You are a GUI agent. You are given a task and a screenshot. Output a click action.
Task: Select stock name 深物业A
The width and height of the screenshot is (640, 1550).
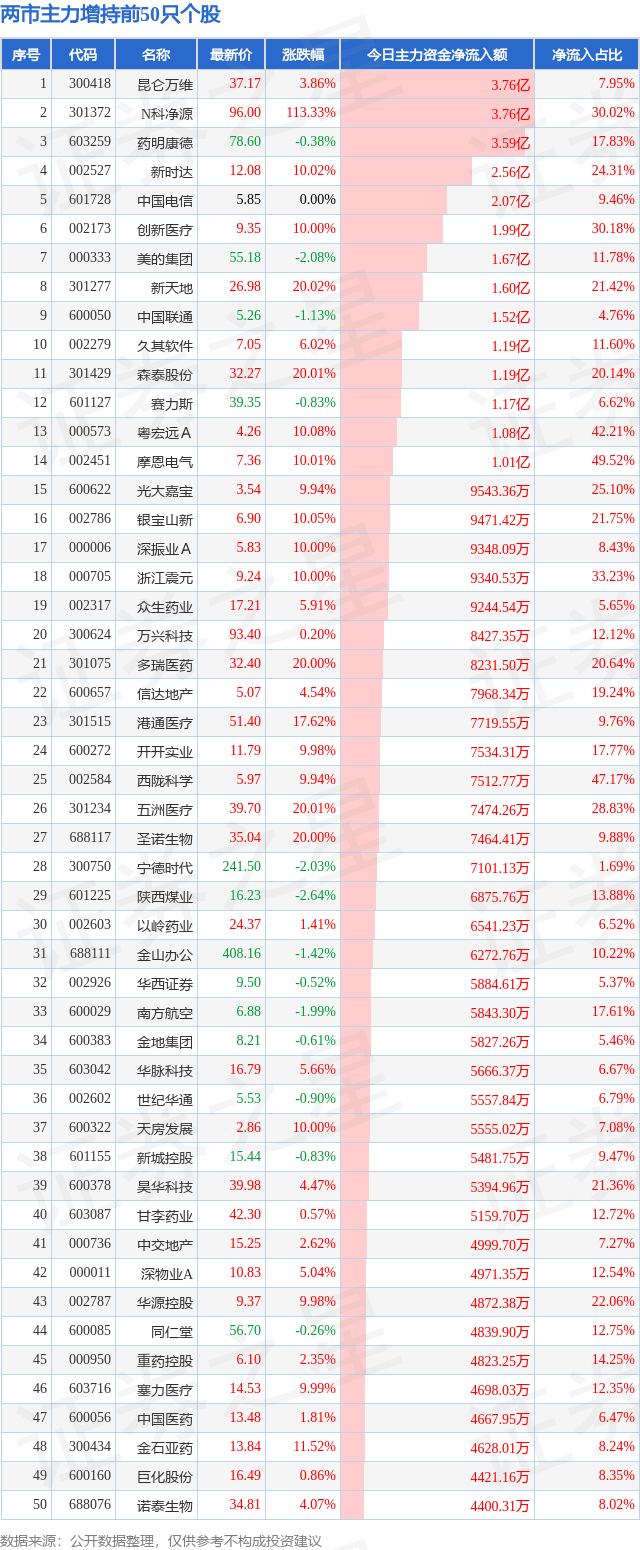coord(167,1273)
